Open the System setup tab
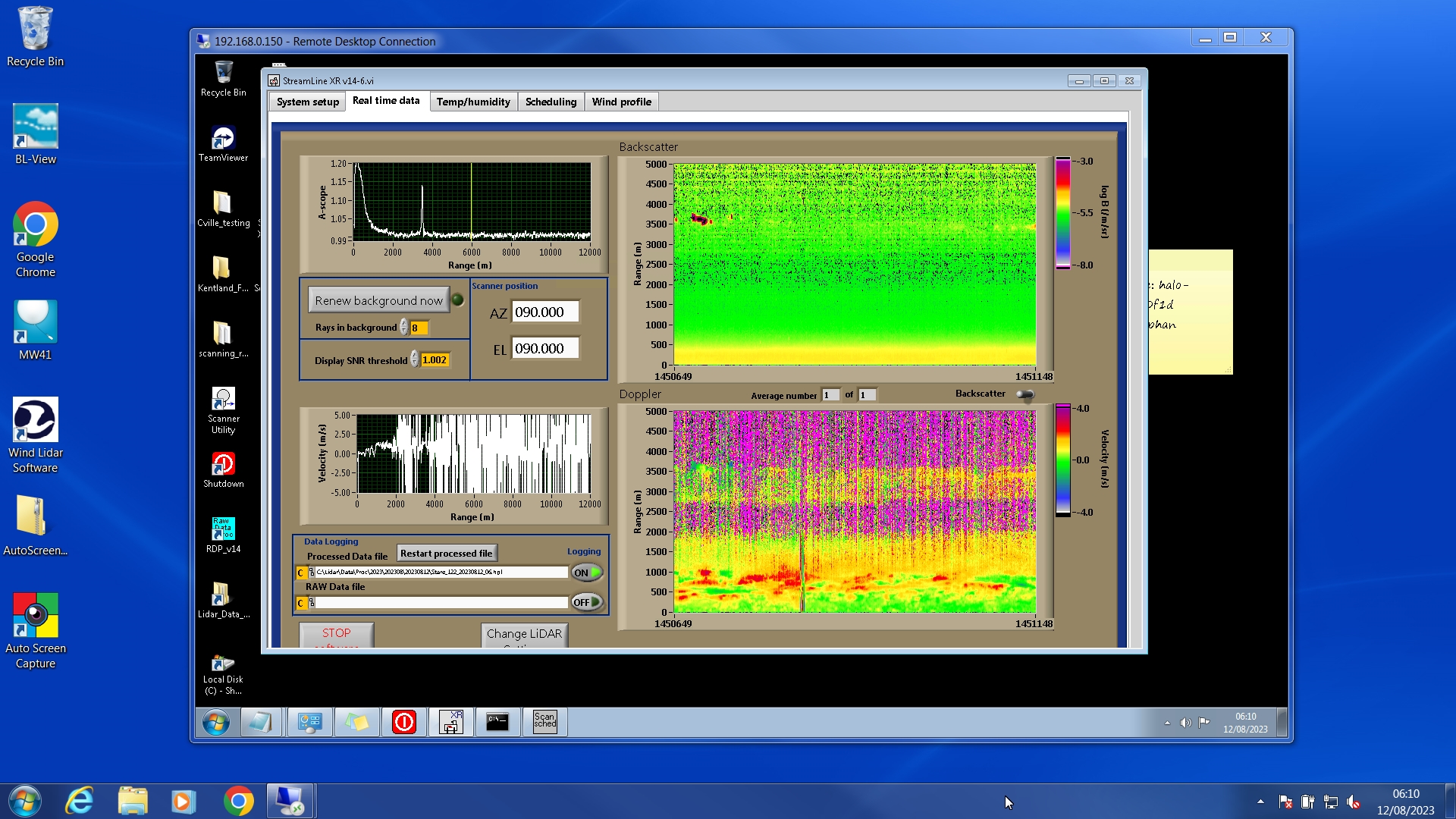1456x819 pixels. tap(307, 102)
